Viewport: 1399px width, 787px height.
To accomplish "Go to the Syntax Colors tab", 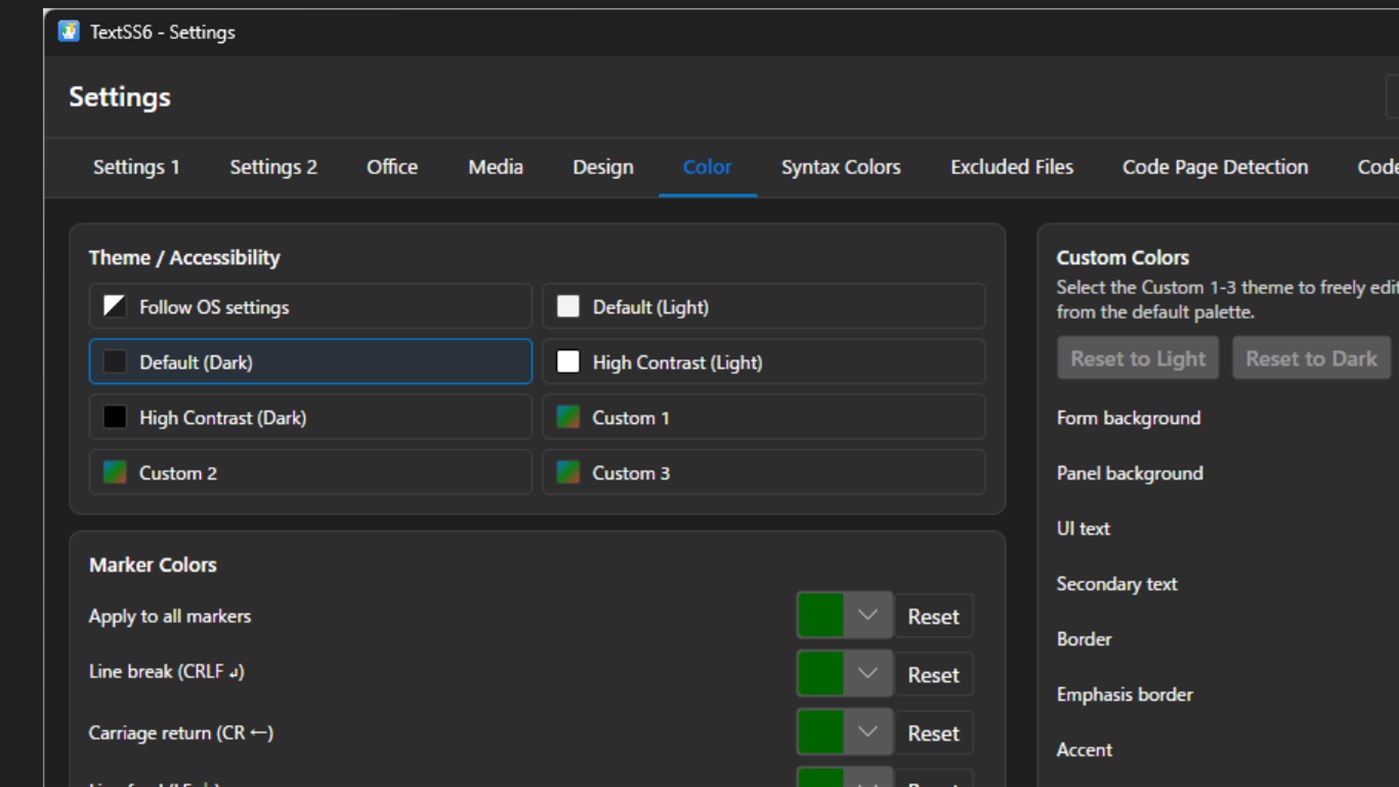I will pos(841,167).
